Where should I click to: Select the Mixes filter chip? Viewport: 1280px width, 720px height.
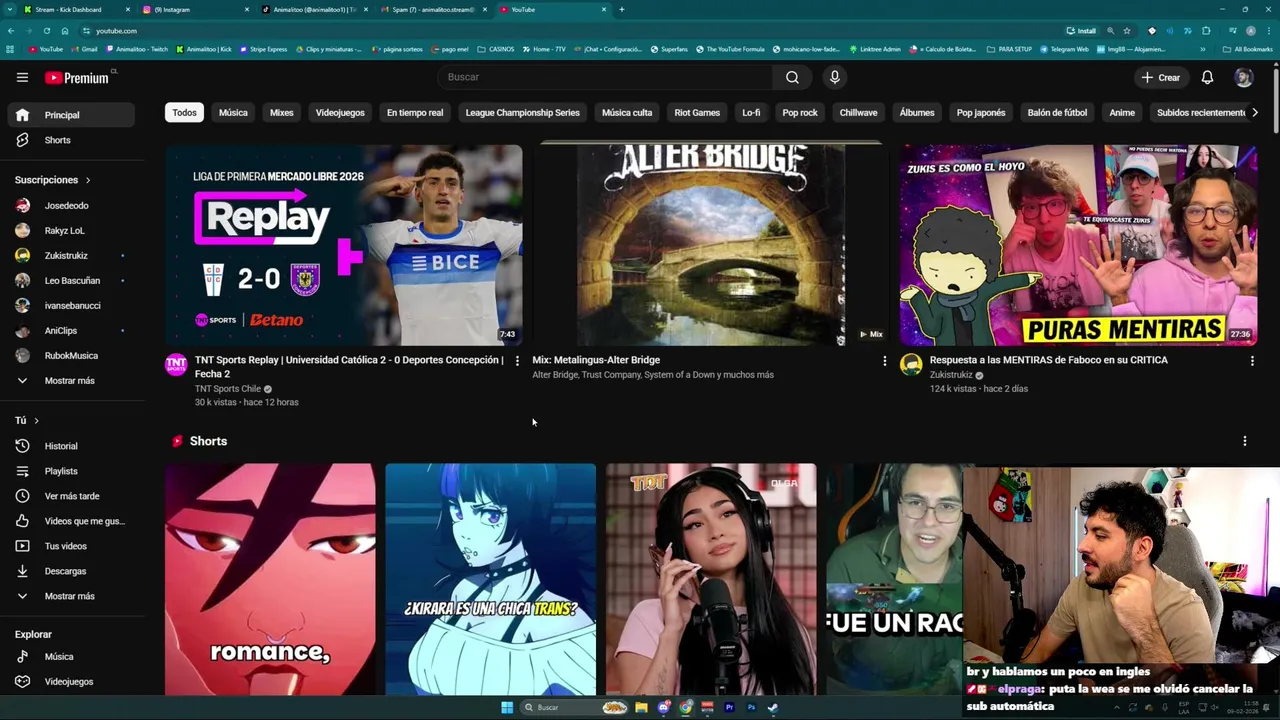click(282, 113)
